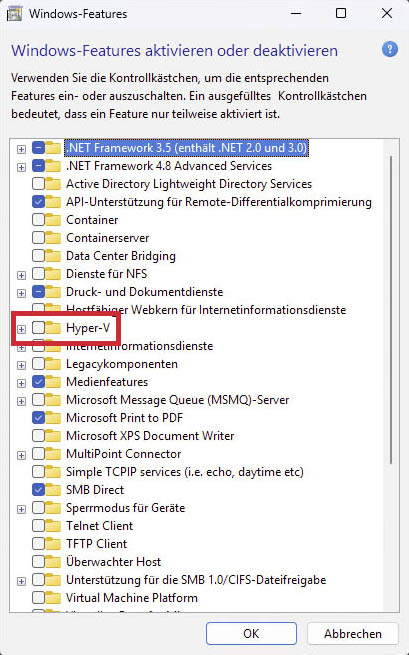The width and height of the screenshot is (409, 655).
Task: Expand .NET Framework 4.8 Advanced Services
Action: point(21,167)
